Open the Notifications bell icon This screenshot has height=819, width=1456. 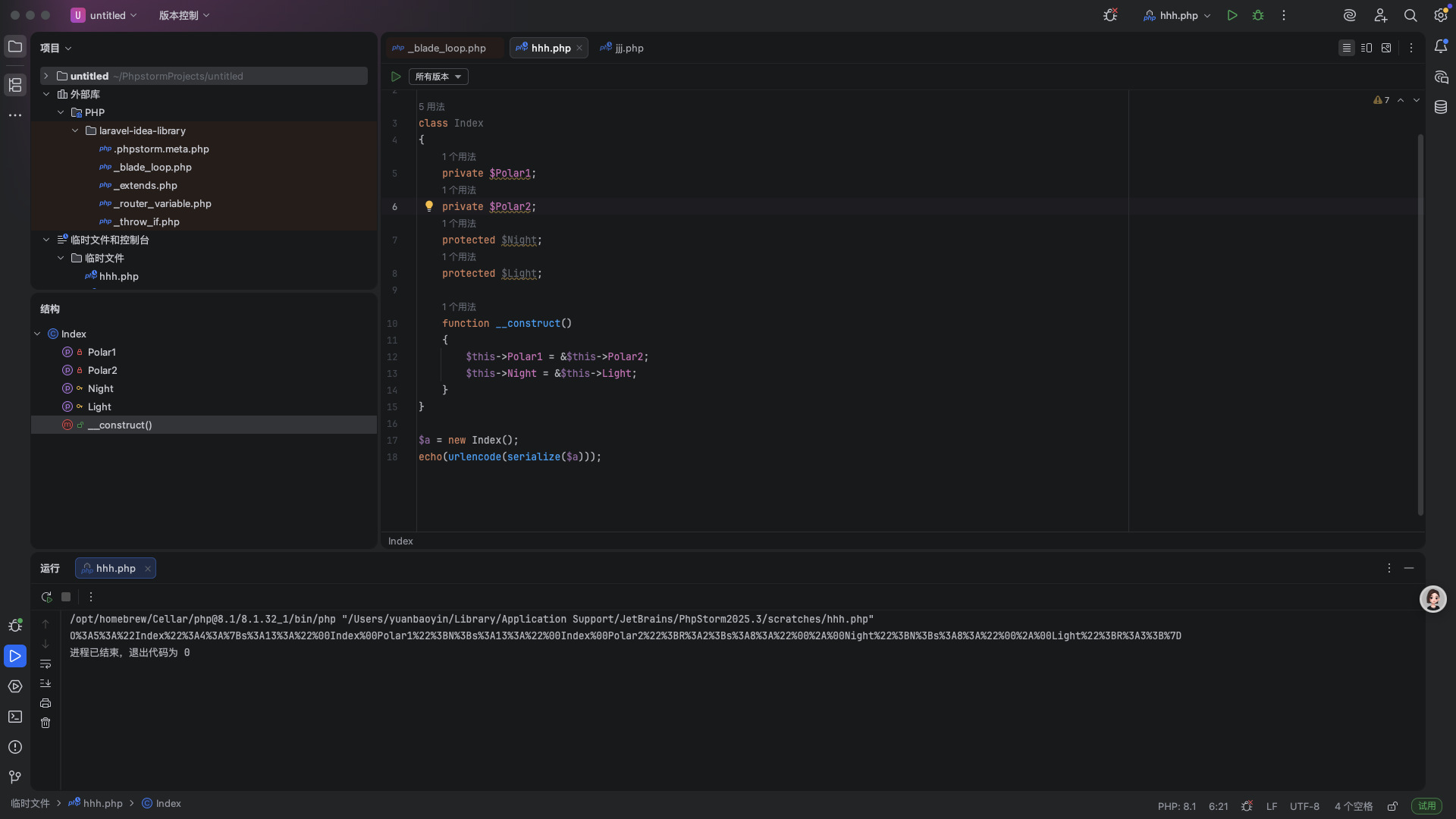1441,47
